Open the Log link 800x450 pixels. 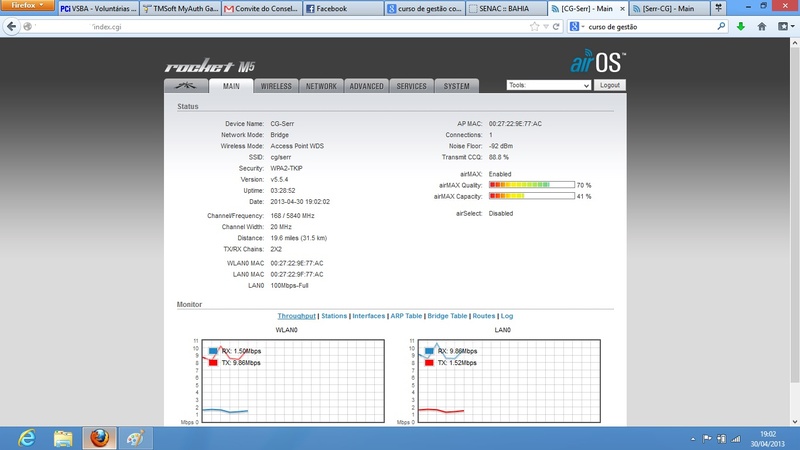[507, 316]
